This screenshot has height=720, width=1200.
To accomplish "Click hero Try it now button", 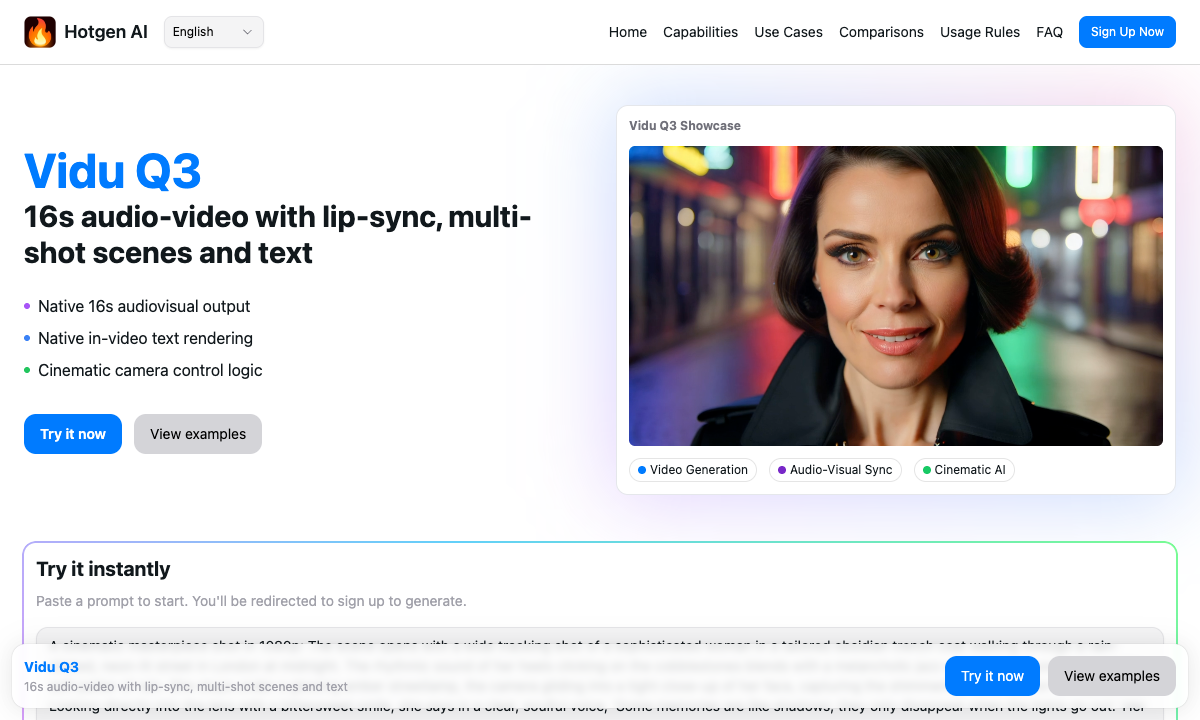I will pos(73,434).
